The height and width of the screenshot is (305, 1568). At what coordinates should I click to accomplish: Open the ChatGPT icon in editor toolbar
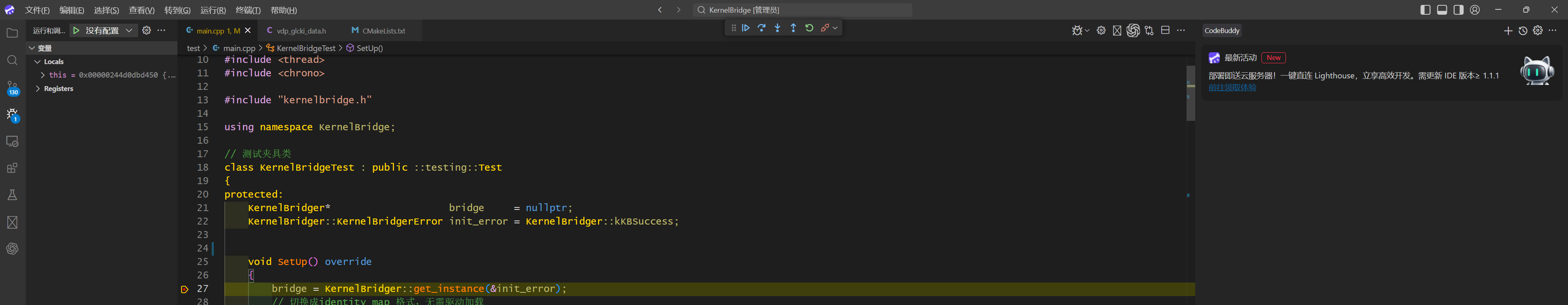tap(1133, 30)
